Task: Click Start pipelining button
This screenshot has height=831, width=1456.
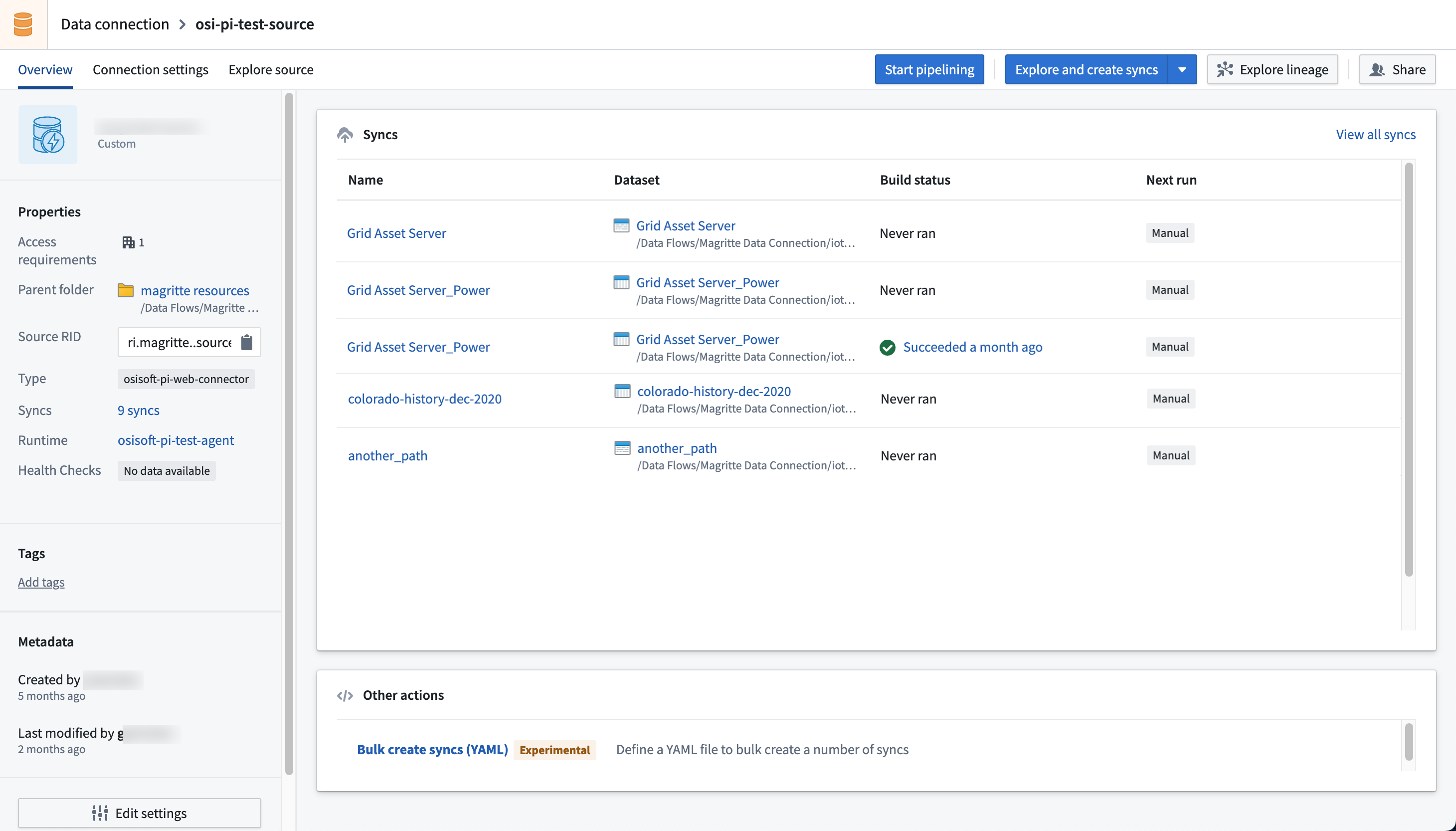Action: (929, 70)
